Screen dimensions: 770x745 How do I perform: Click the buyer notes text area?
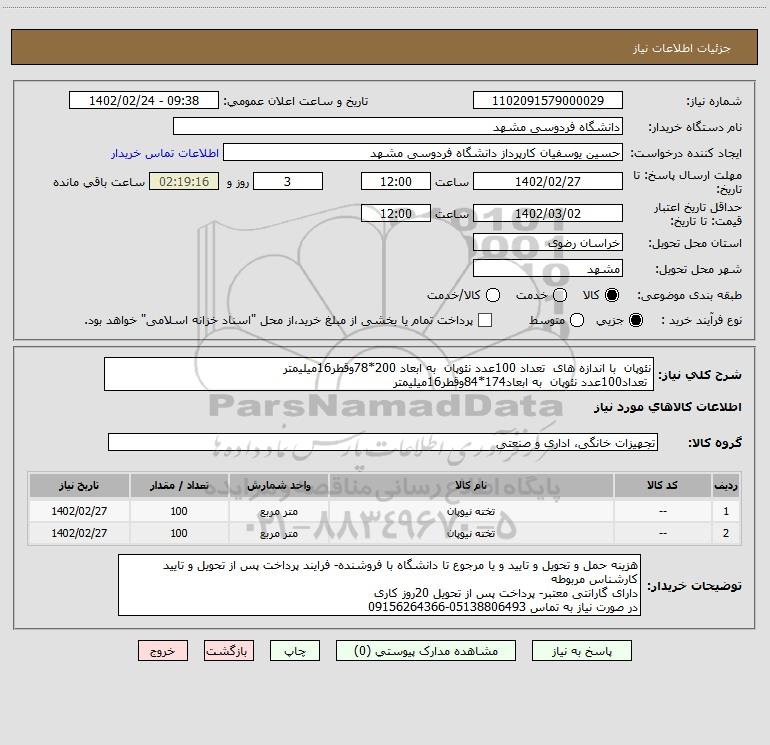click(x=379, y=585)
